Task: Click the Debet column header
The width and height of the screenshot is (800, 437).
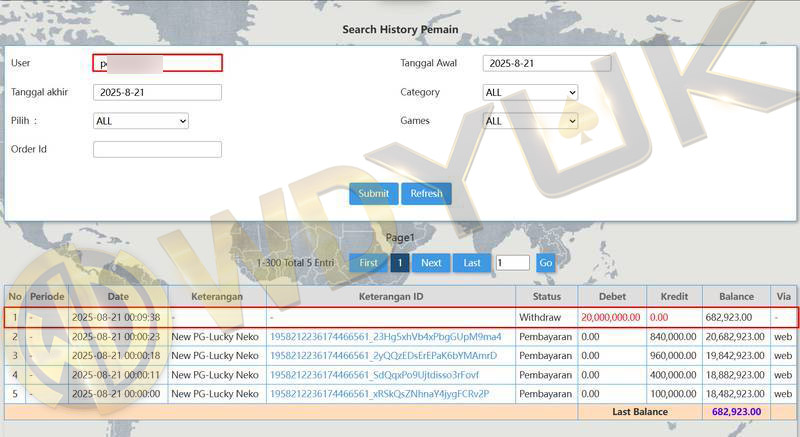Action: [x=612, y=296]
